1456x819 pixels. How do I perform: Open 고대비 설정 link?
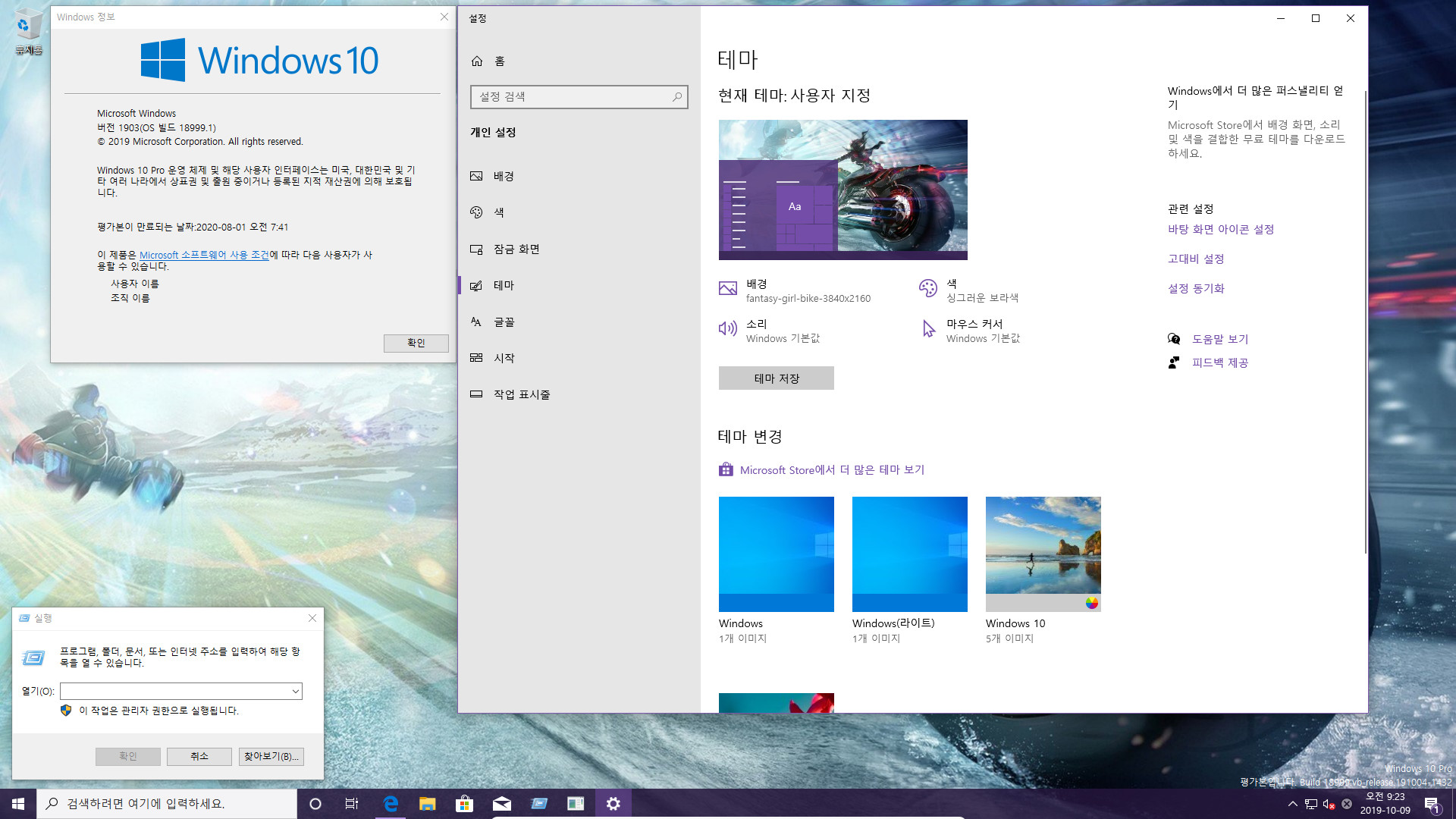tap(1196, 259)
